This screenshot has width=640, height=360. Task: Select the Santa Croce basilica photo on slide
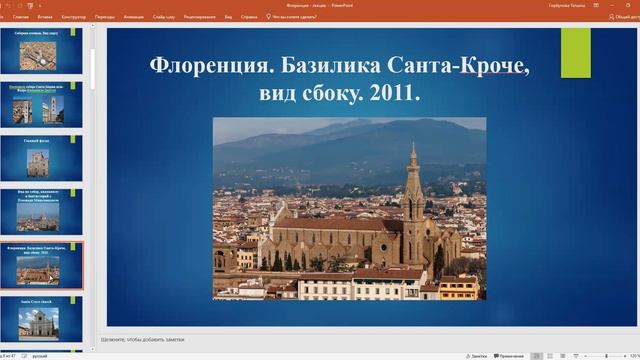pyautogui.click(x=349, y=209)
